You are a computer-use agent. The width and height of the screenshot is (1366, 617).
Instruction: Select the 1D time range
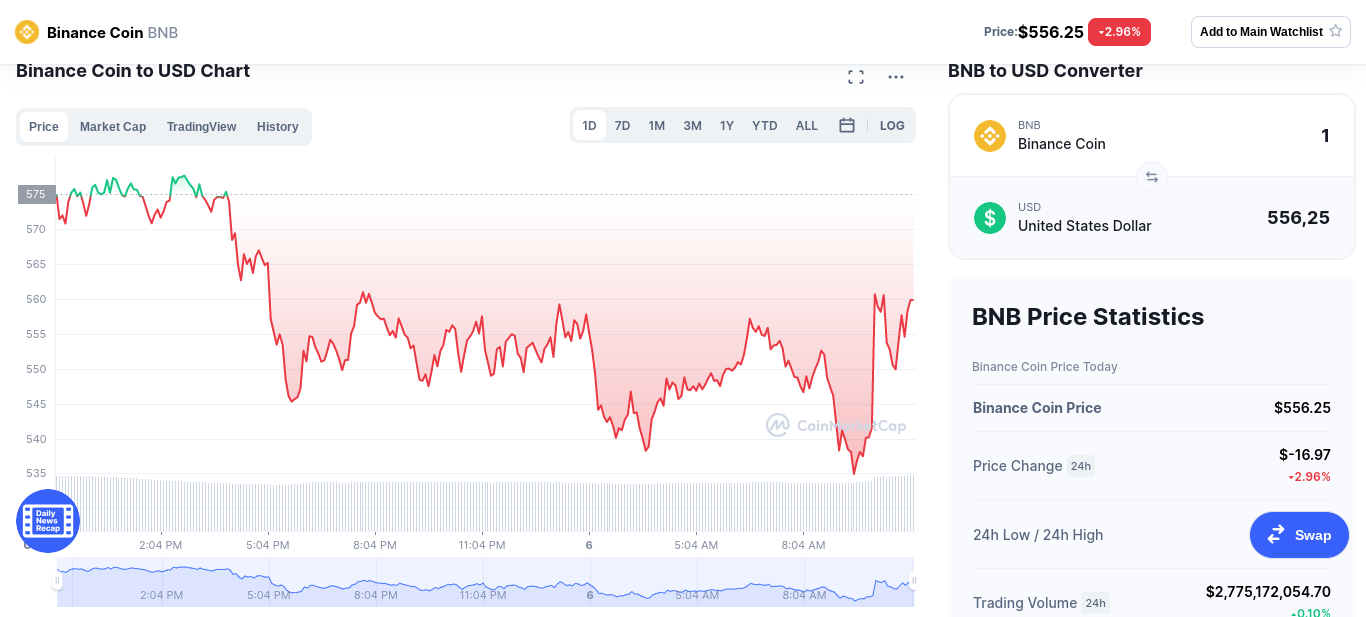[x=590, y=126]
